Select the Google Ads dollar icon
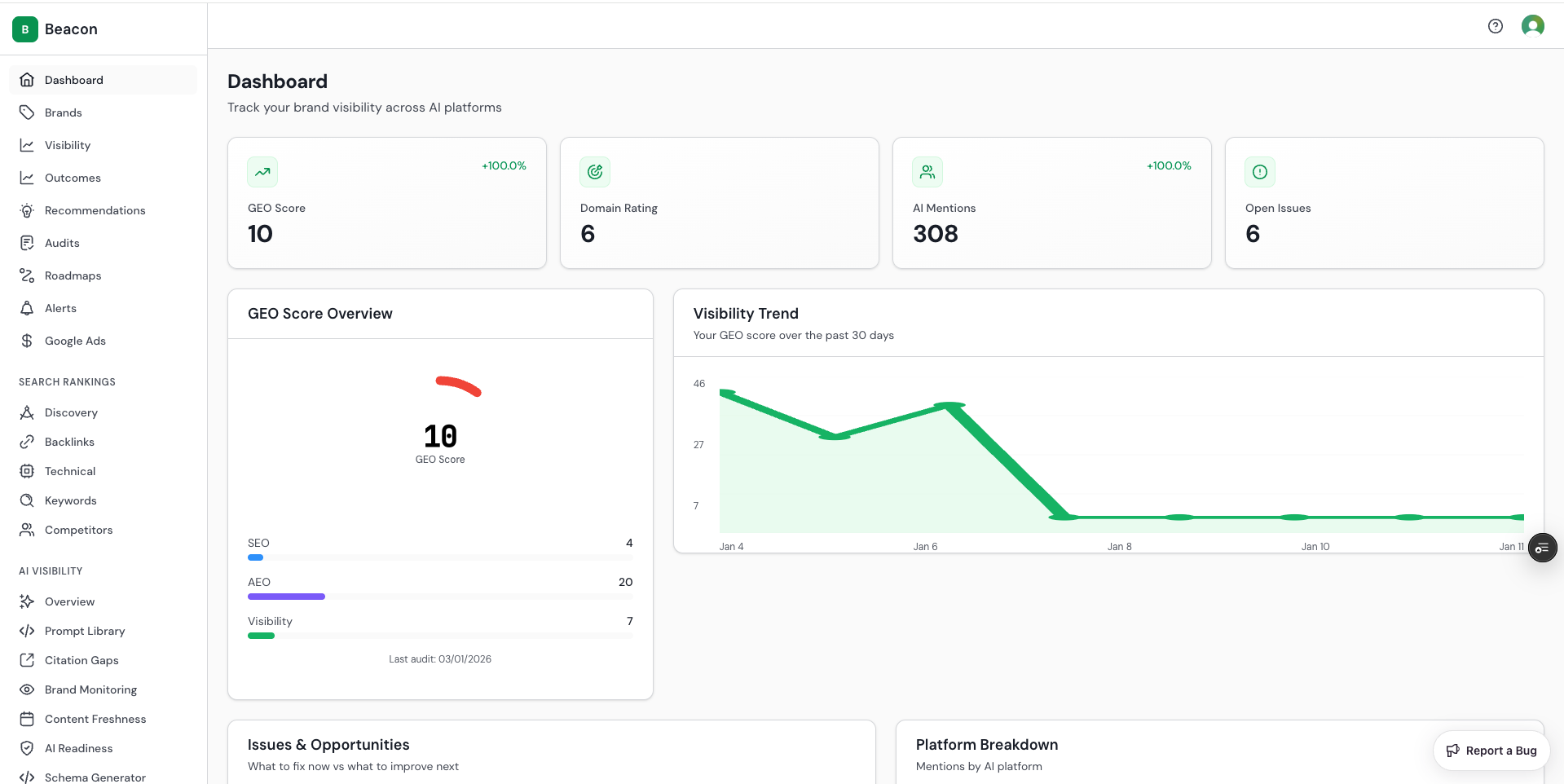 (x=27, y=341)
